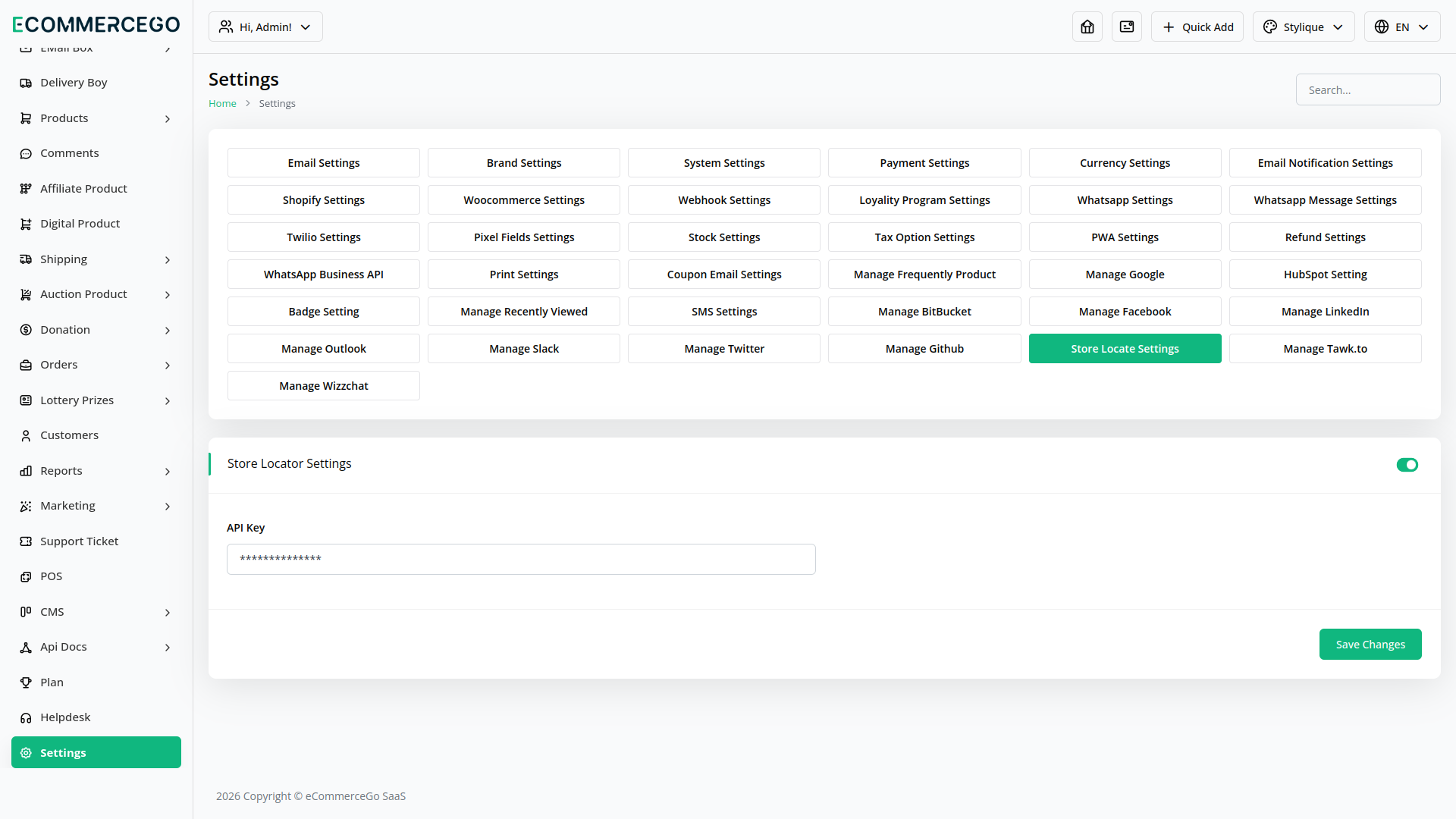Expand the Api Docs sidebar menu
1456x819 pixels.
click(x=96, y=647)
